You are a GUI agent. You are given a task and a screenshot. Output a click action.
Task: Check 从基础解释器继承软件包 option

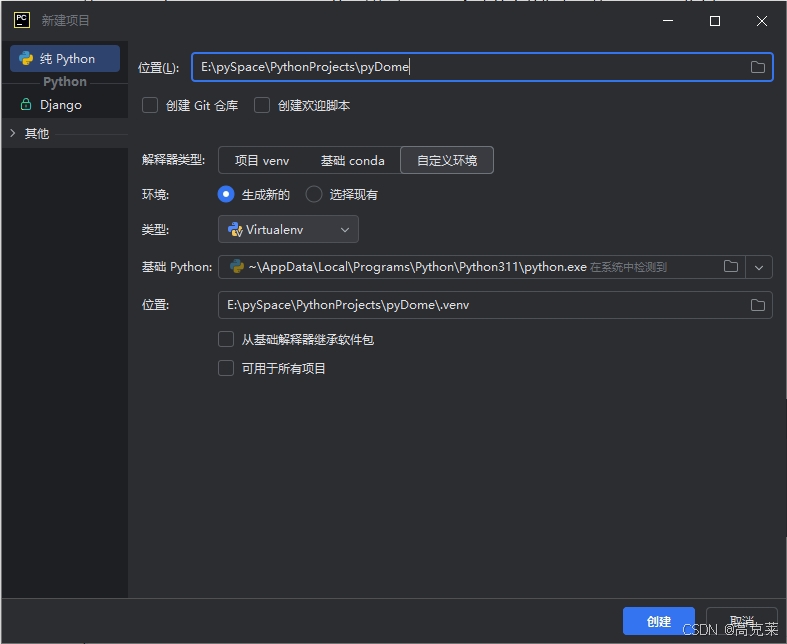pyautogui.click(x=226, y=339)
